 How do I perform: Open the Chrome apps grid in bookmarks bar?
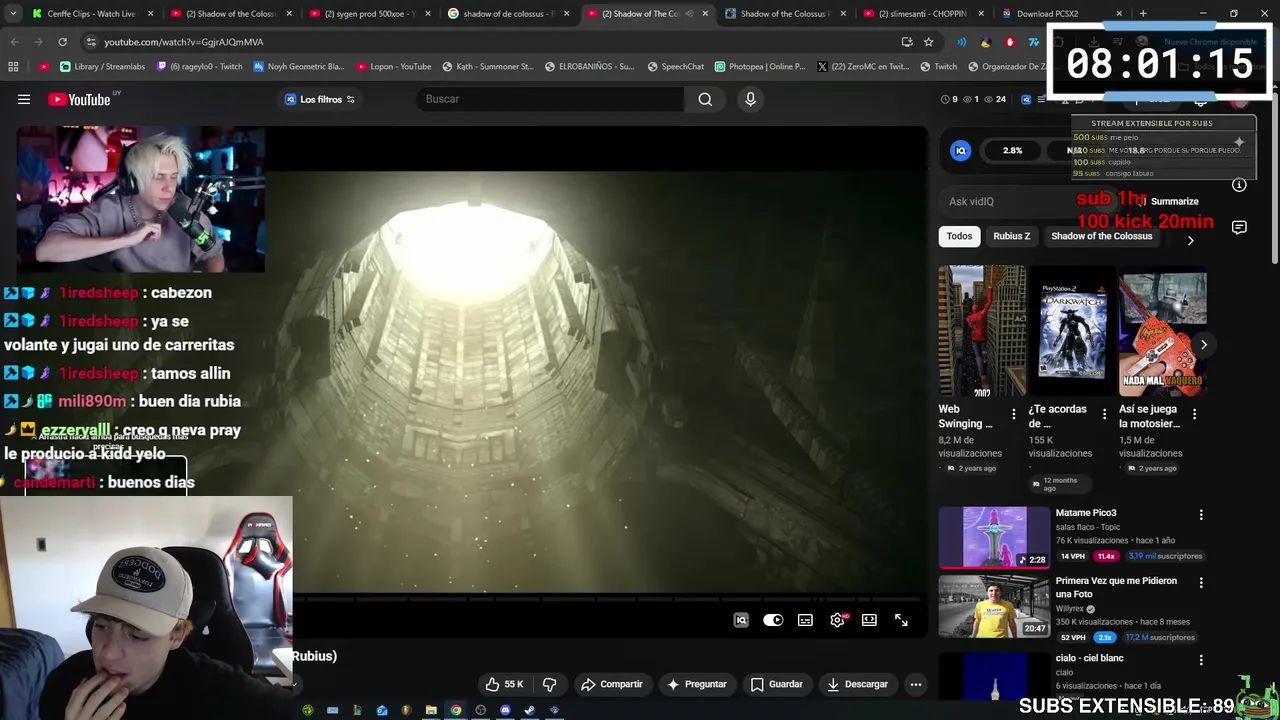click(13, 67)
